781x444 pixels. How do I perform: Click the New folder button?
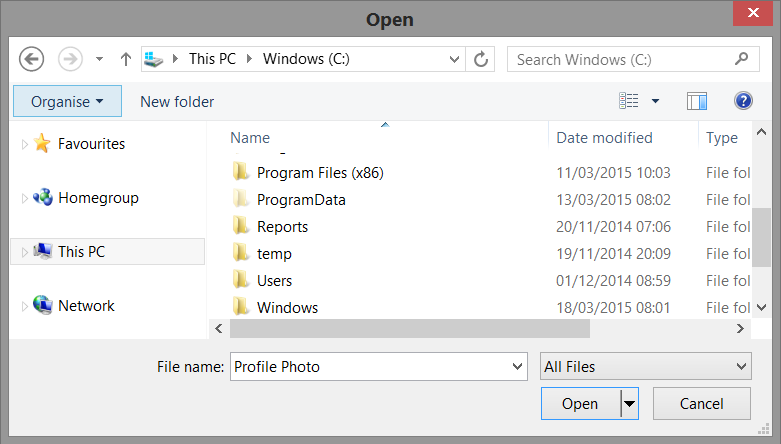[177, 101]
